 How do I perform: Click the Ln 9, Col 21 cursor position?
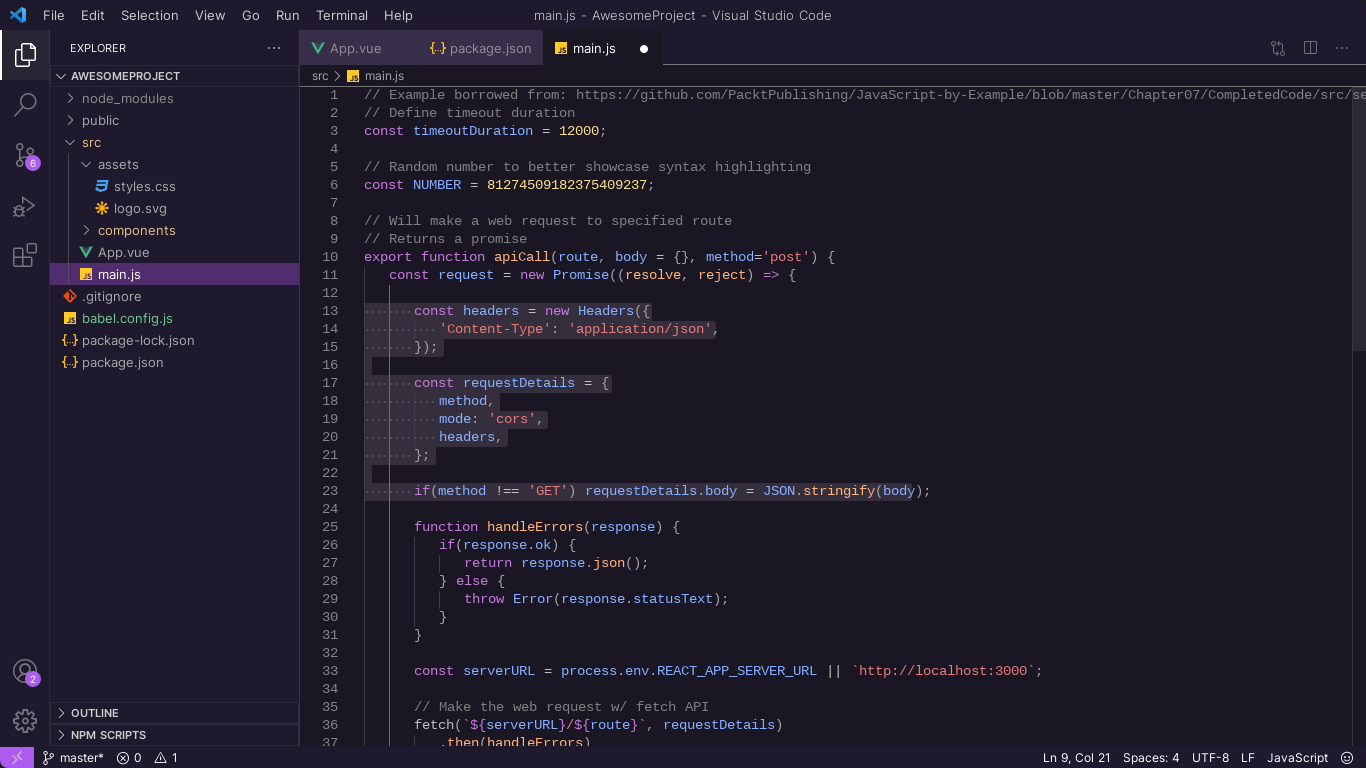1077,758
